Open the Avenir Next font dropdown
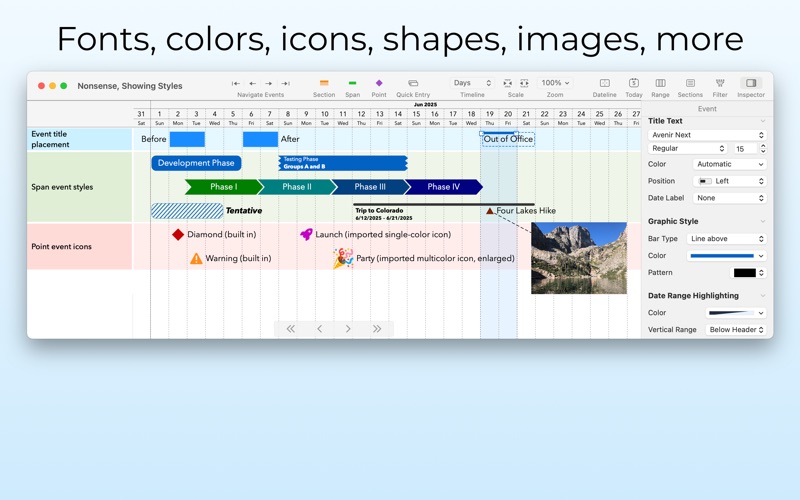Viewport: 800px width, 500px height. 707,135
